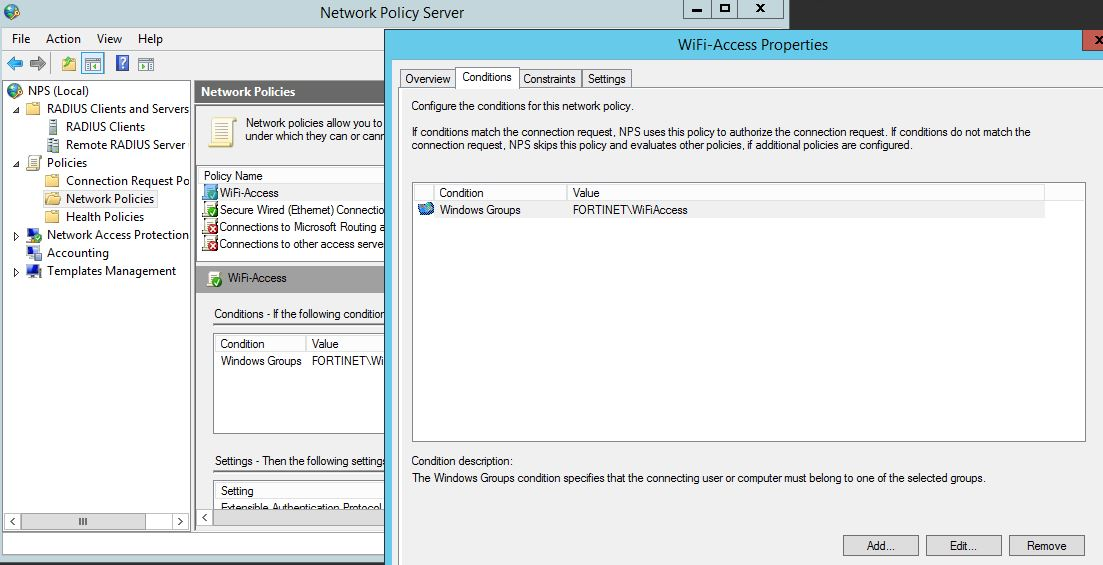Select the Connections to other access servers row
1103x565 pixels.
[293, 243]
